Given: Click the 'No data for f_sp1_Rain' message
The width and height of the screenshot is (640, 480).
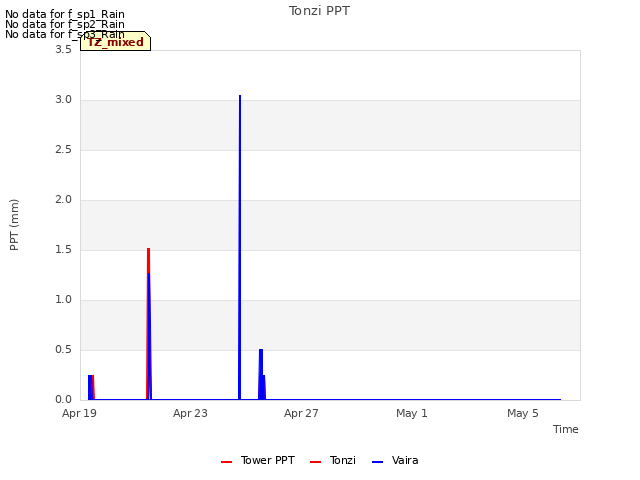Looking at the screenshot, I should (x=65, y=14).
